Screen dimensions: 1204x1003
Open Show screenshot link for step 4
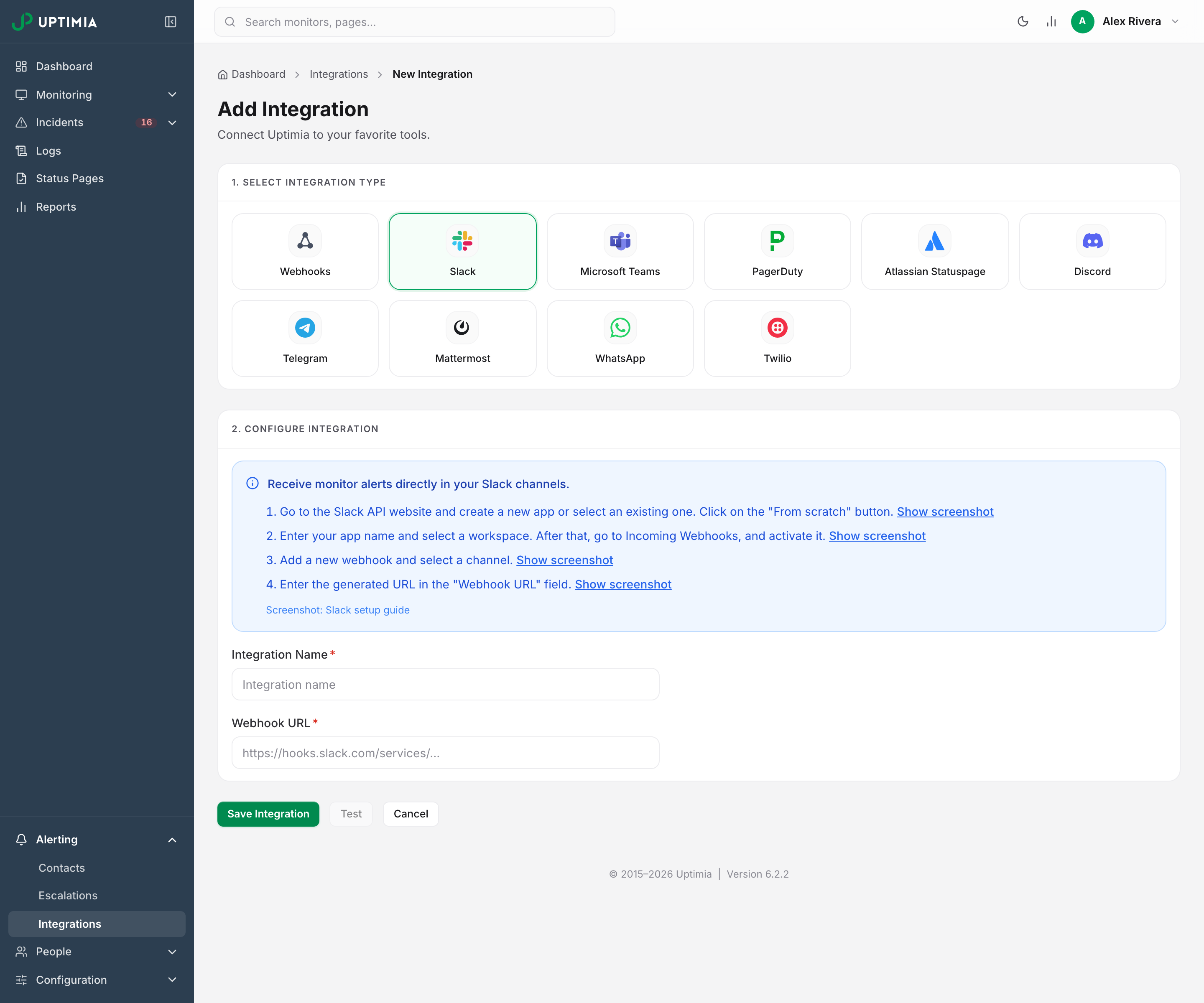[x=623, y=585]
